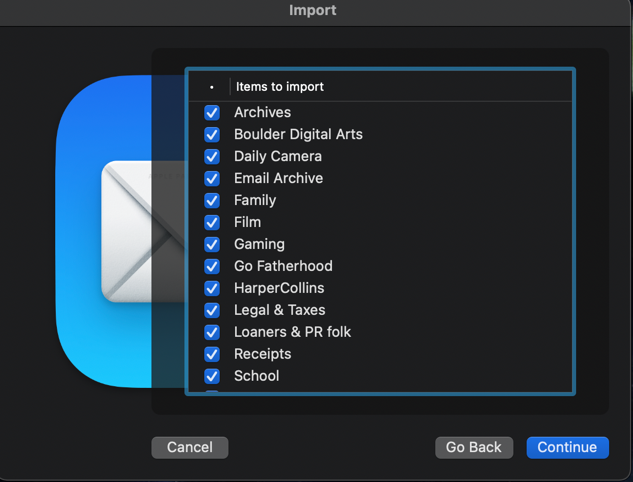633x482 pixels.
Task: Click the bullet checkbox column header
Action: coord(212,87)
